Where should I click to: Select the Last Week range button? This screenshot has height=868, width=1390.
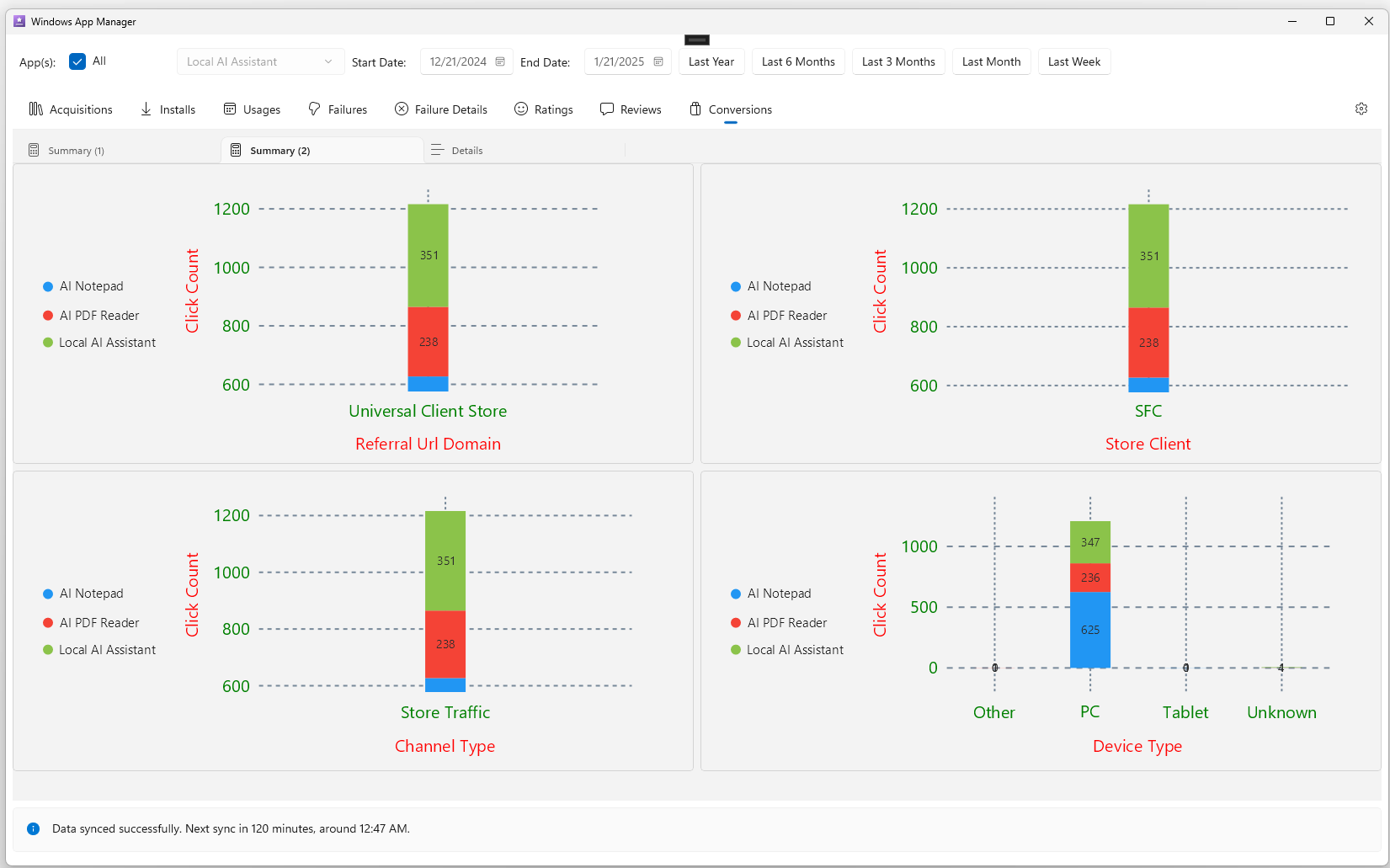[1074, 61]
